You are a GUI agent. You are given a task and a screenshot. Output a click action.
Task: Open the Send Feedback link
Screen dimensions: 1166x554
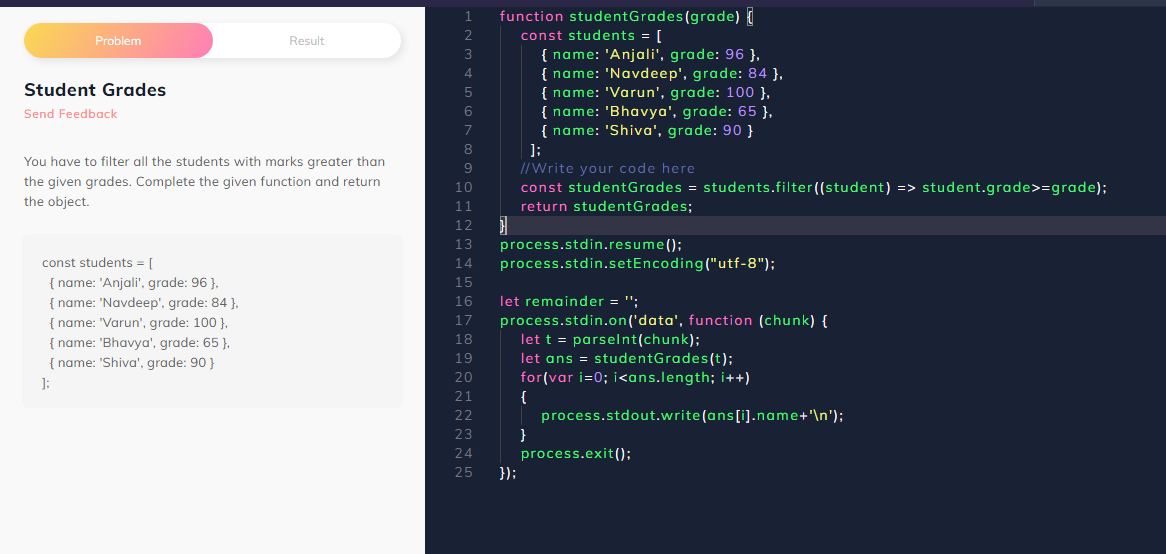pyautogui.click(x=71, y=114)
